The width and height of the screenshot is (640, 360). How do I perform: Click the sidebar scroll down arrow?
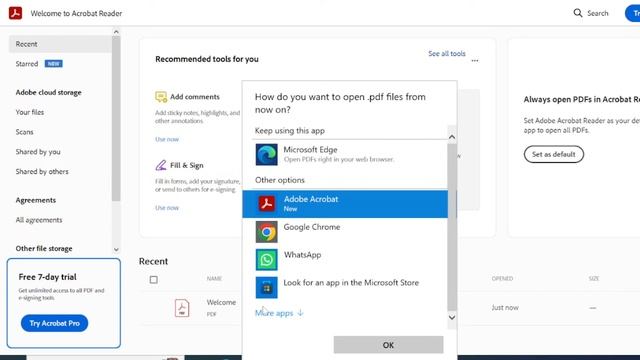pyautogui.click(x=116, y=249)
